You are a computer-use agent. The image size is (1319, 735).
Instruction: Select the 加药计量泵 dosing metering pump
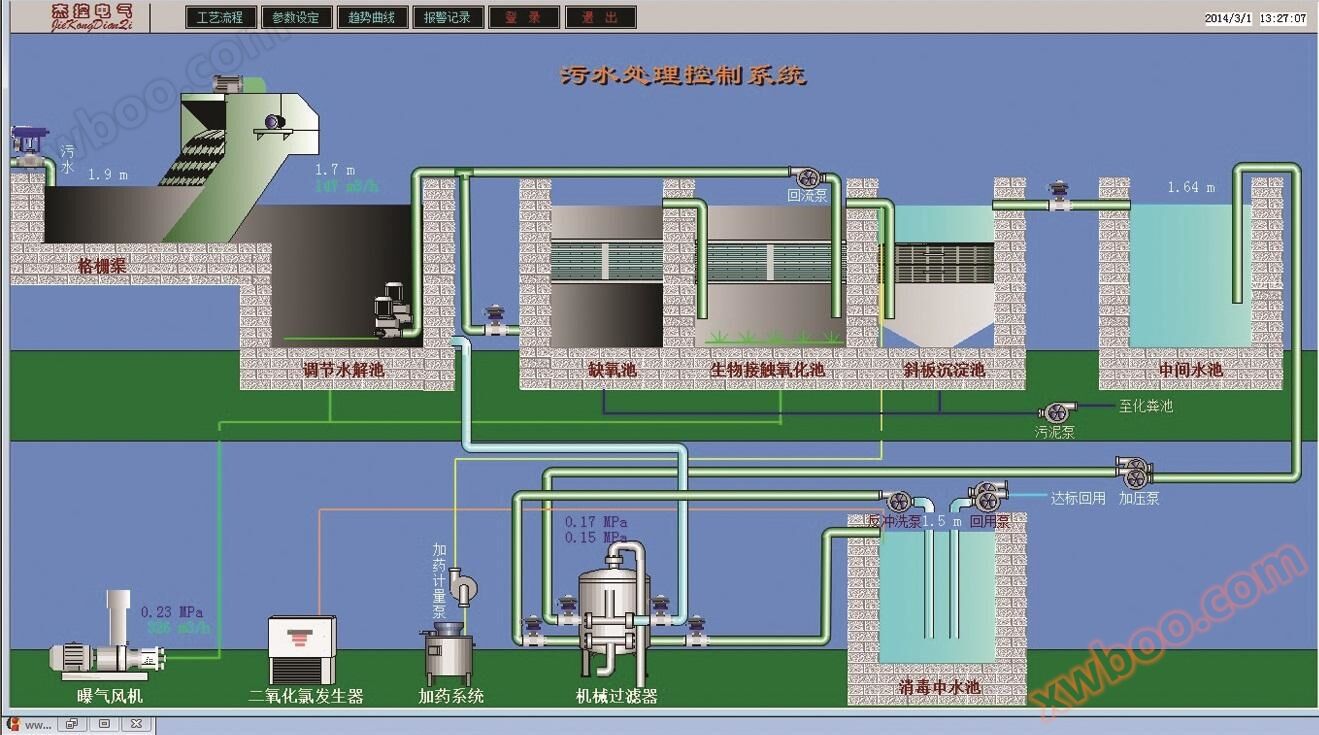point(460,584)
